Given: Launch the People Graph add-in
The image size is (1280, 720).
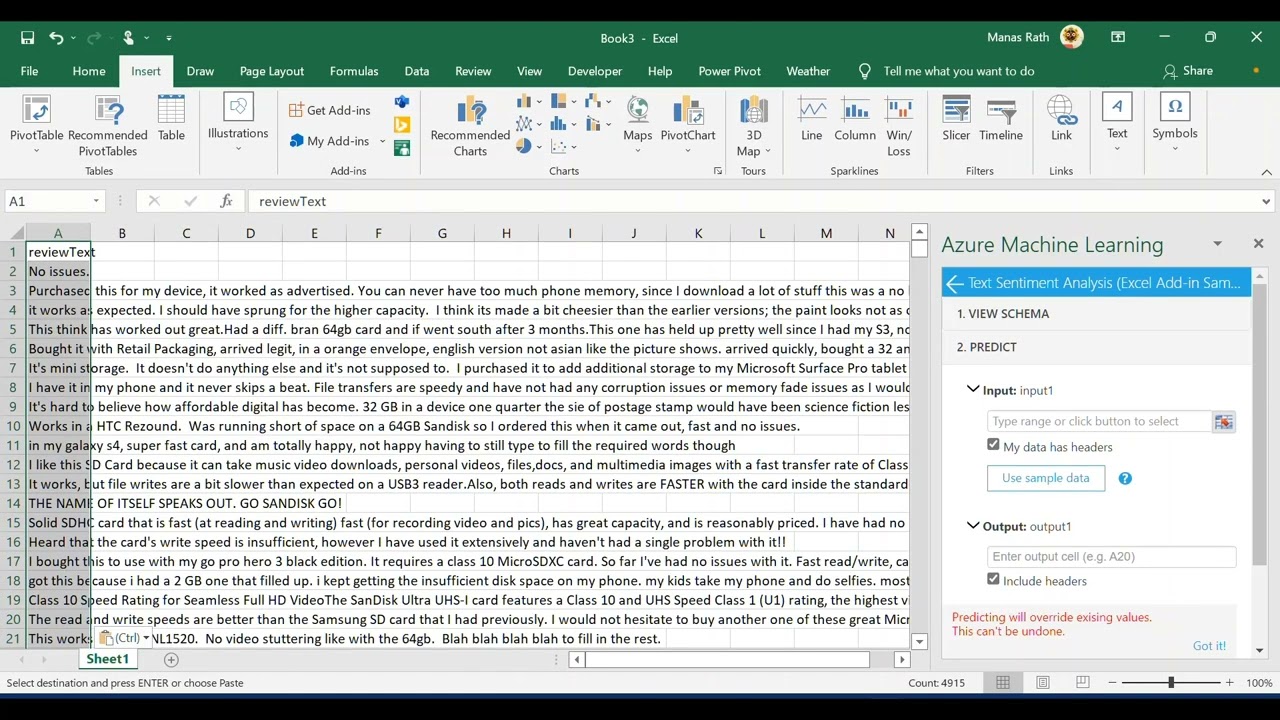Looking at the screenshot, I should pos(402,148).
